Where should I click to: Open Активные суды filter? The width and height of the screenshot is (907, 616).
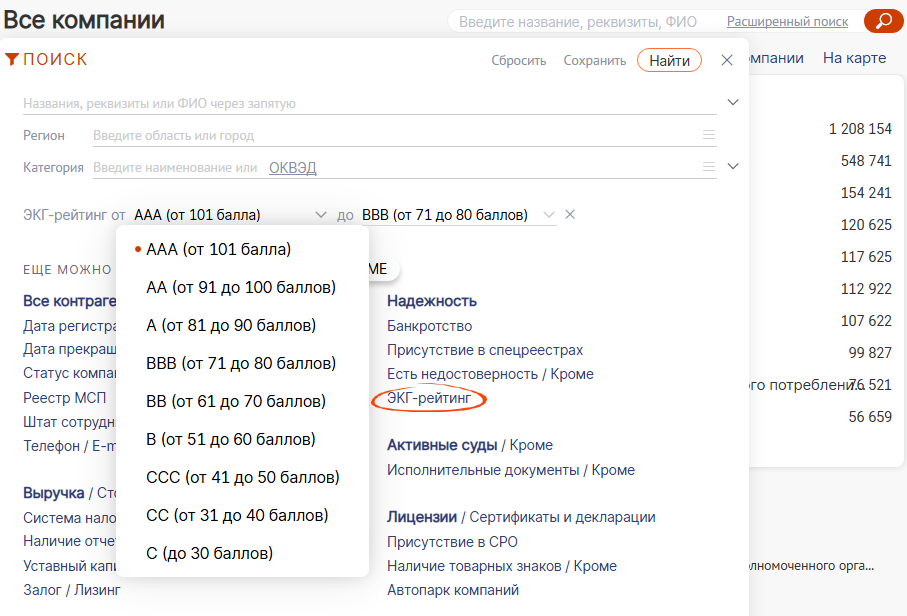(442, 445)
